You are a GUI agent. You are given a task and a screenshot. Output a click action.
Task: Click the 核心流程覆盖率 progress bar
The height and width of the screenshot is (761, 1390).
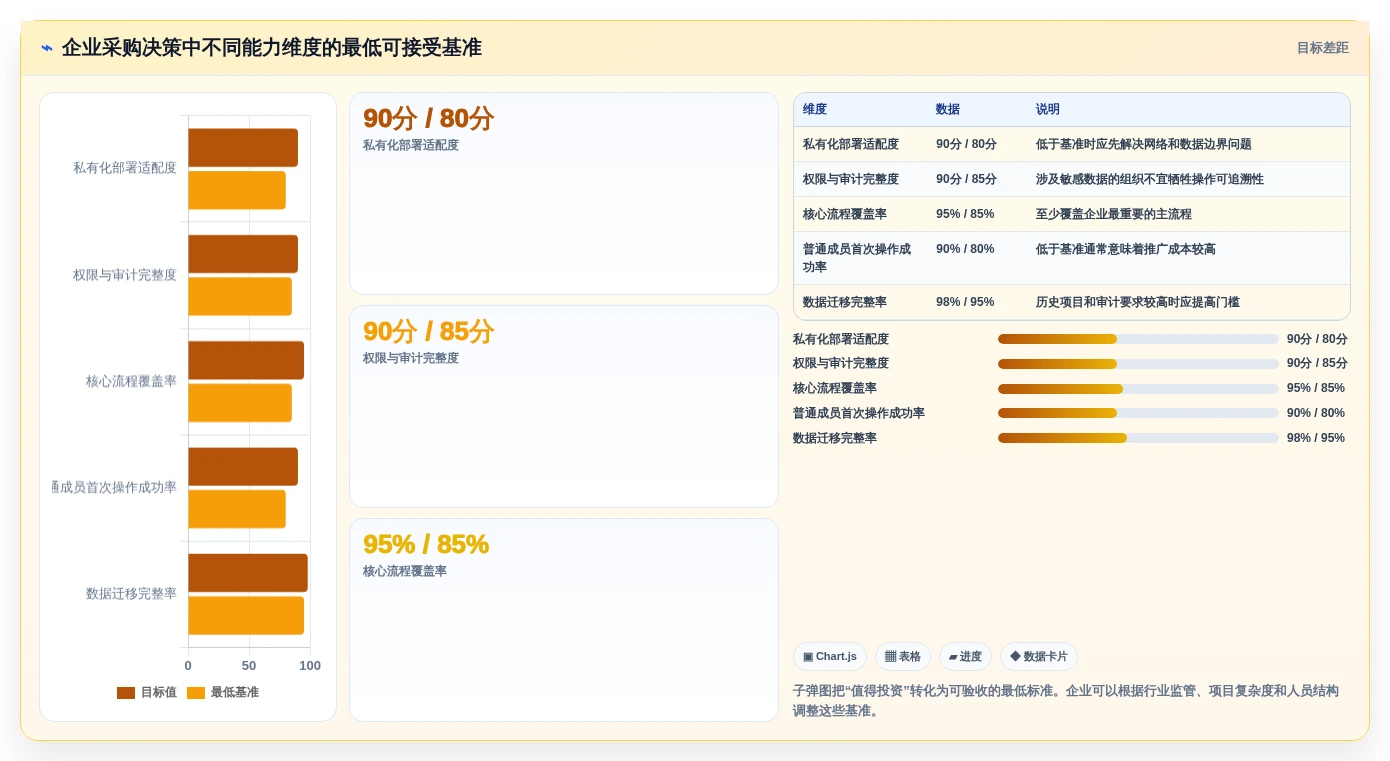[x=1138, y=388]
